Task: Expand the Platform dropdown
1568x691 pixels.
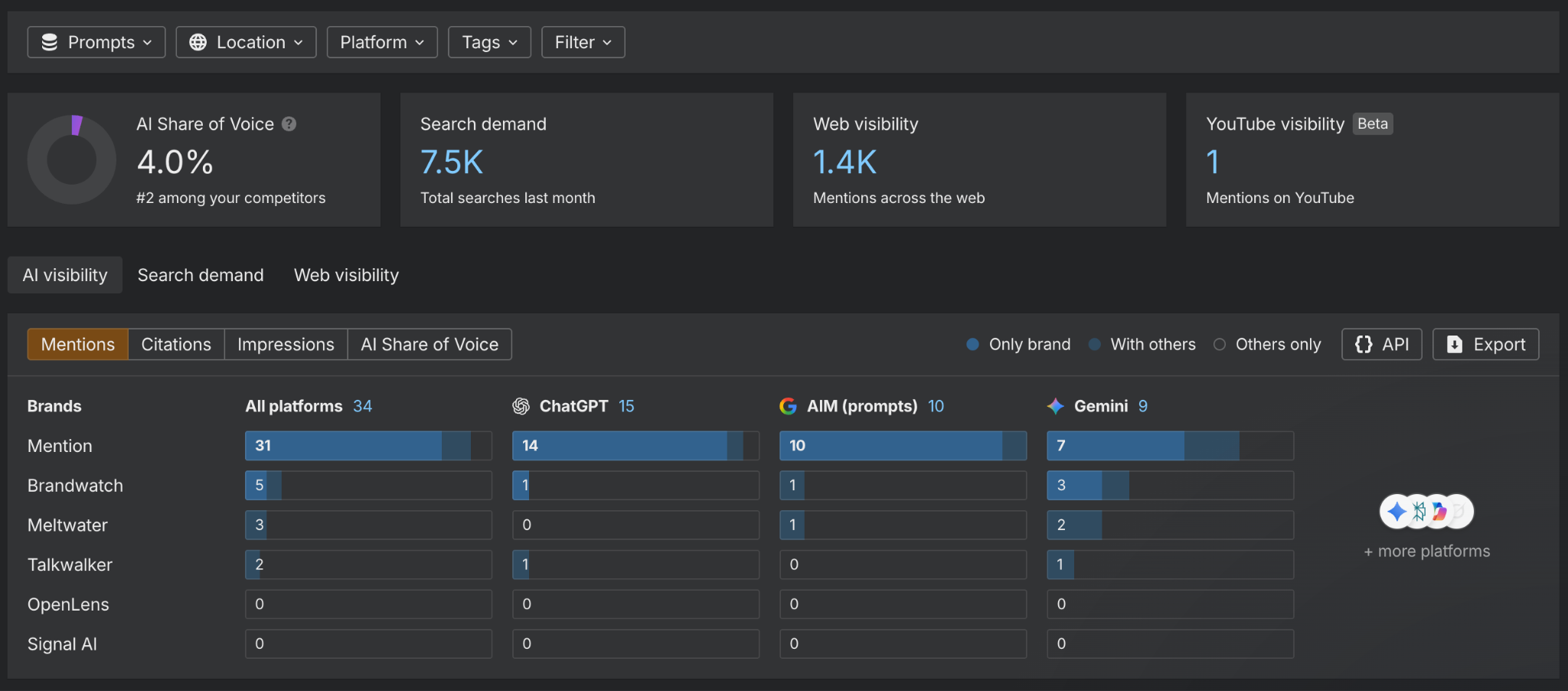Action: pyautogui.click(x=382, y=42)
